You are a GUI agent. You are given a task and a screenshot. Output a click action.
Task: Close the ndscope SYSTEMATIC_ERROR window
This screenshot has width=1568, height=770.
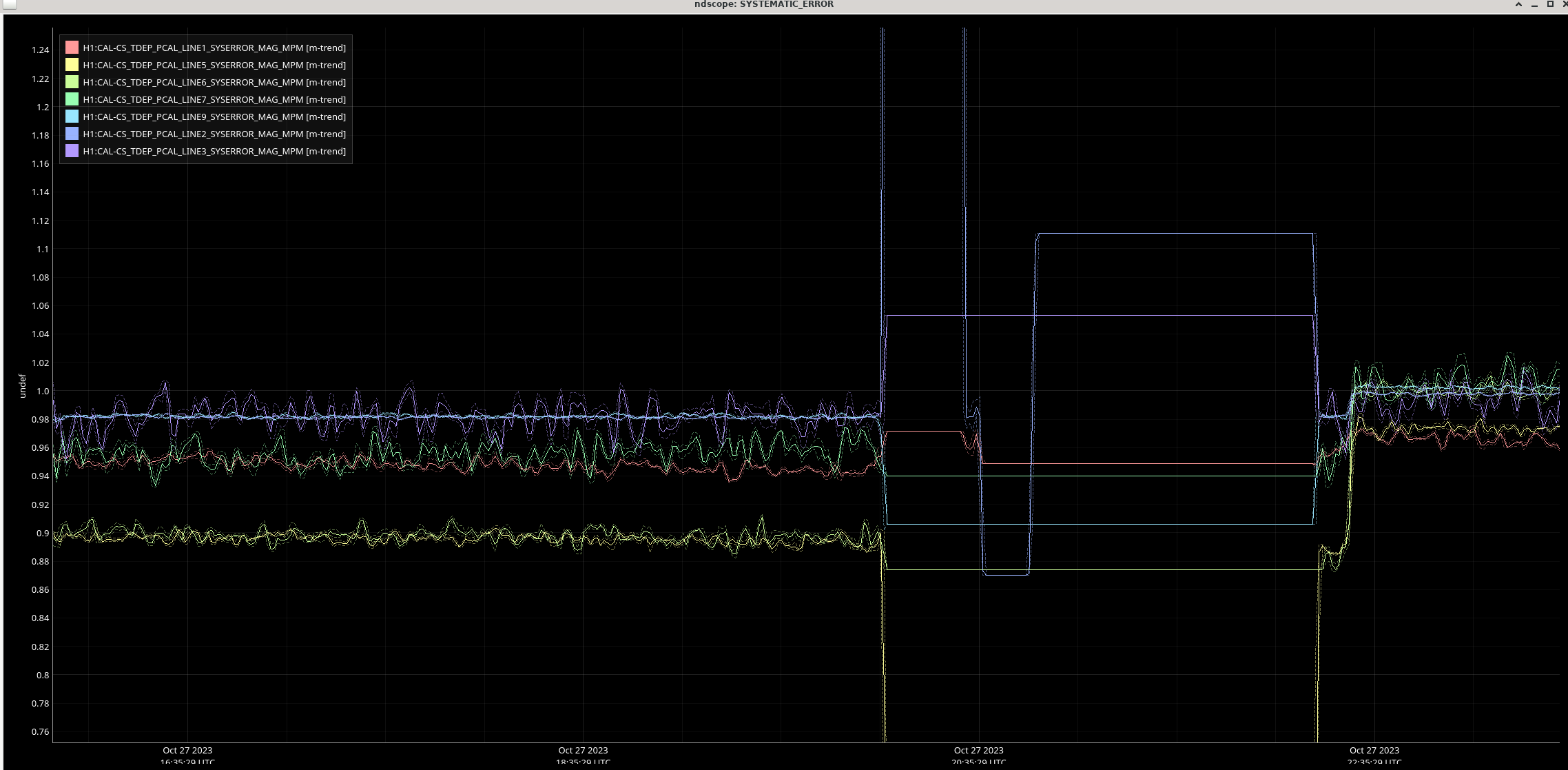1564,4
